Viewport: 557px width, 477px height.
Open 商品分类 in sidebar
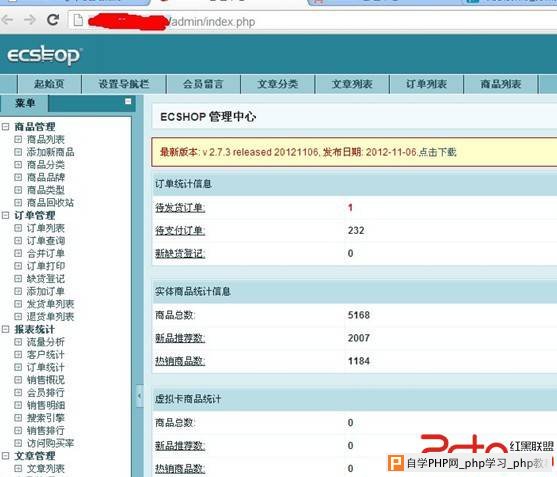[45, 164]
